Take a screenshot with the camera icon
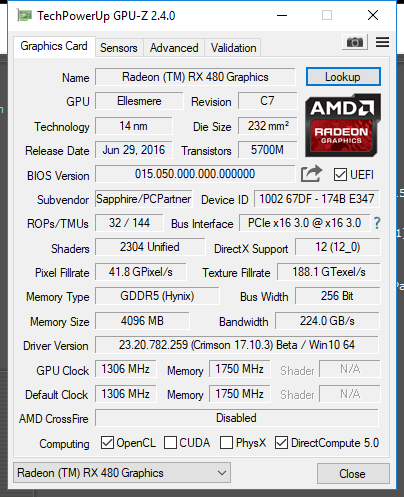This screenshot has height=497, width=404. coord(355,42)
